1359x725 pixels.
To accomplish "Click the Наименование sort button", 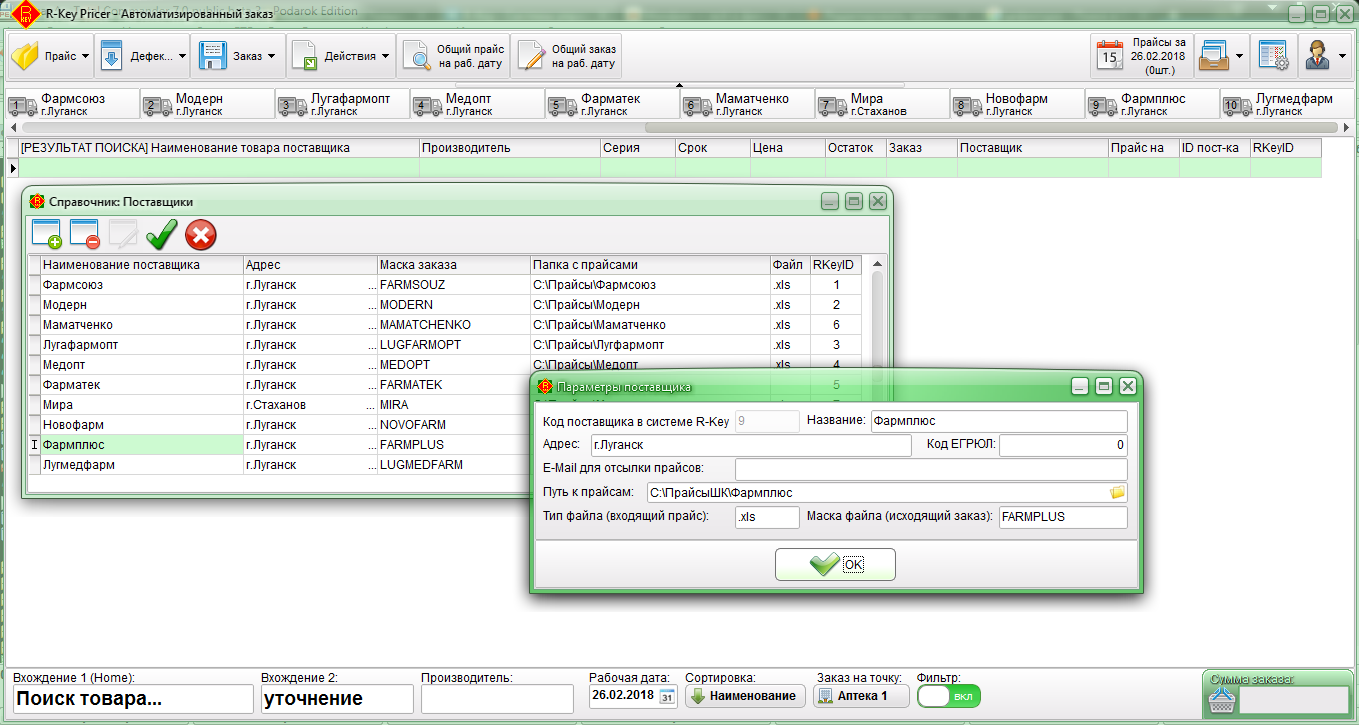I will tap(745, 696).
